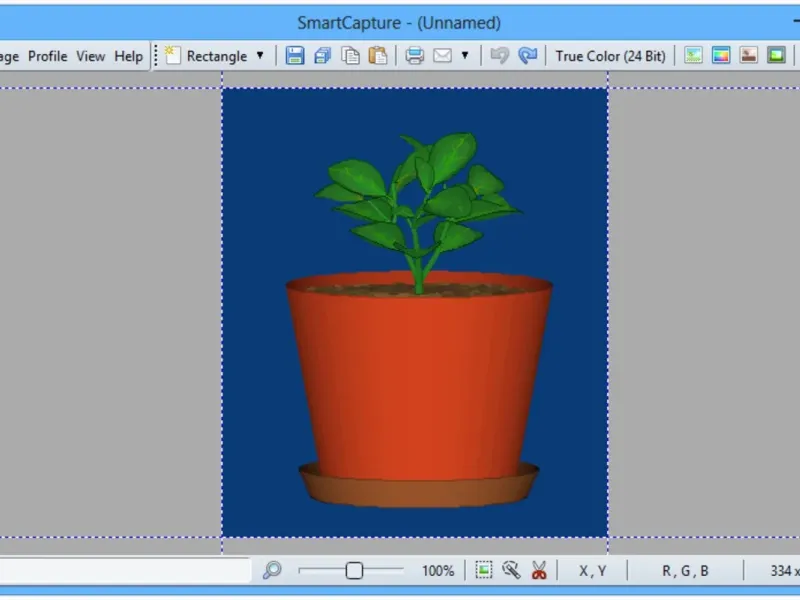Screen dimensions: 800x600
Task: Click the 100% zoom level label
Action: click(x=437, y=571)
